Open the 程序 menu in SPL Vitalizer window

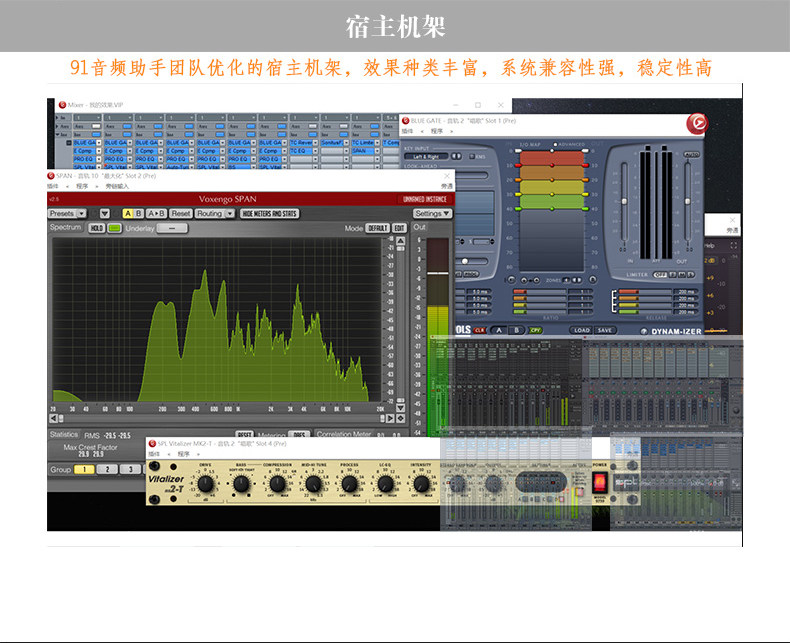coord(183,454)
